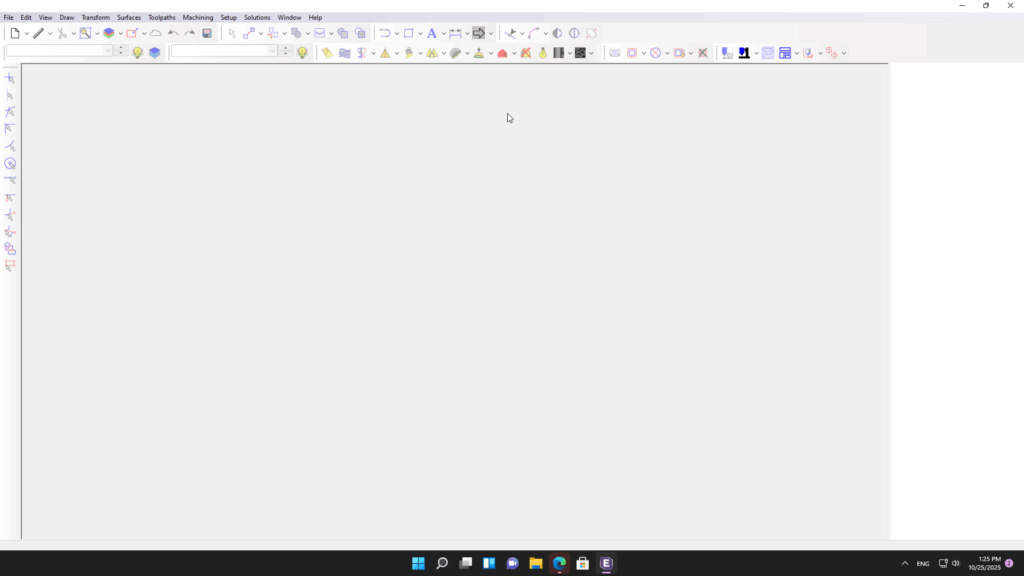Open the Machining menu
This screenshot has height=576, width=1024.
coord(197,17)
